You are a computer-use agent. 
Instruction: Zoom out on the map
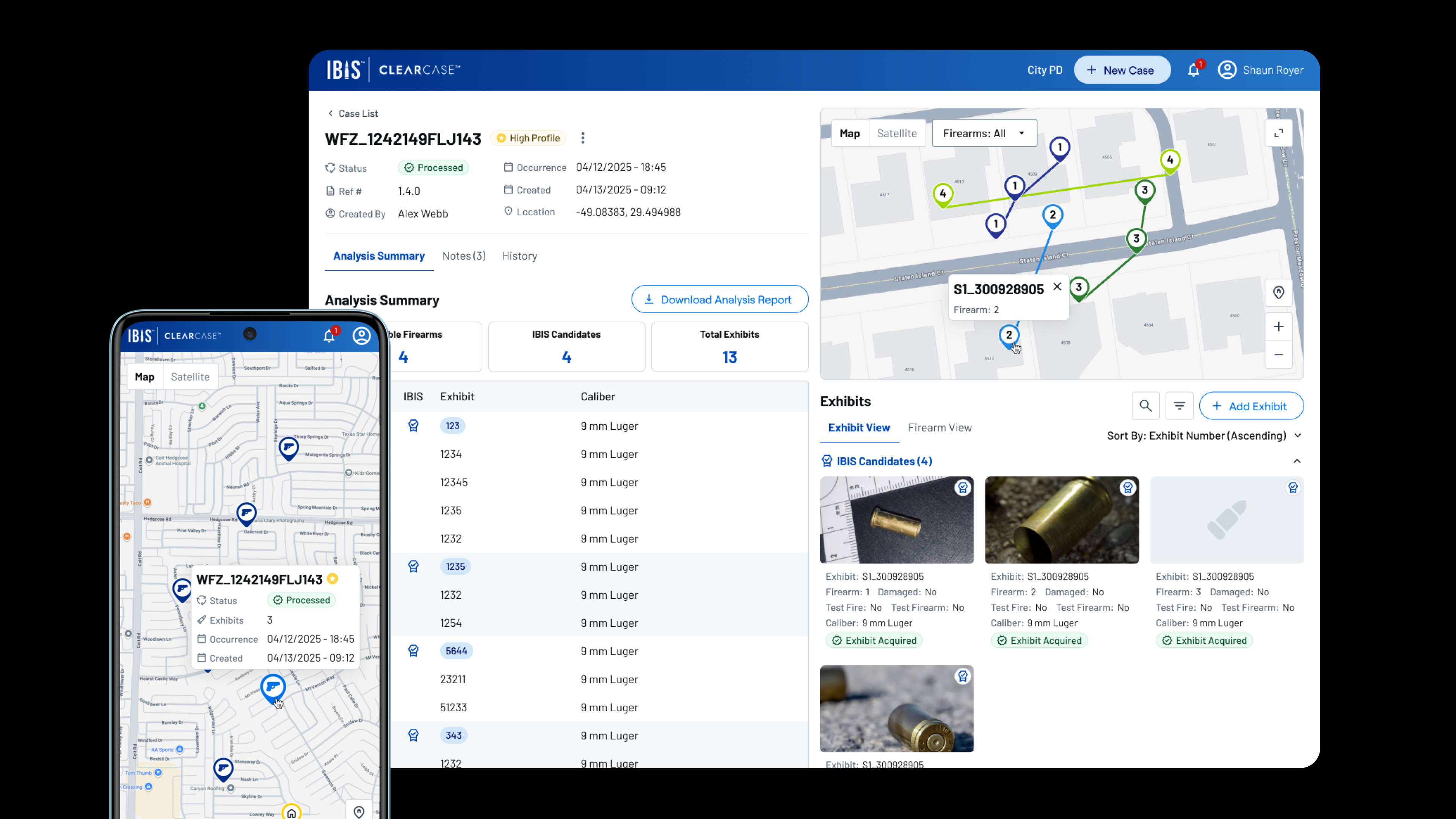pyautogui.click(x=1279, y=355)
